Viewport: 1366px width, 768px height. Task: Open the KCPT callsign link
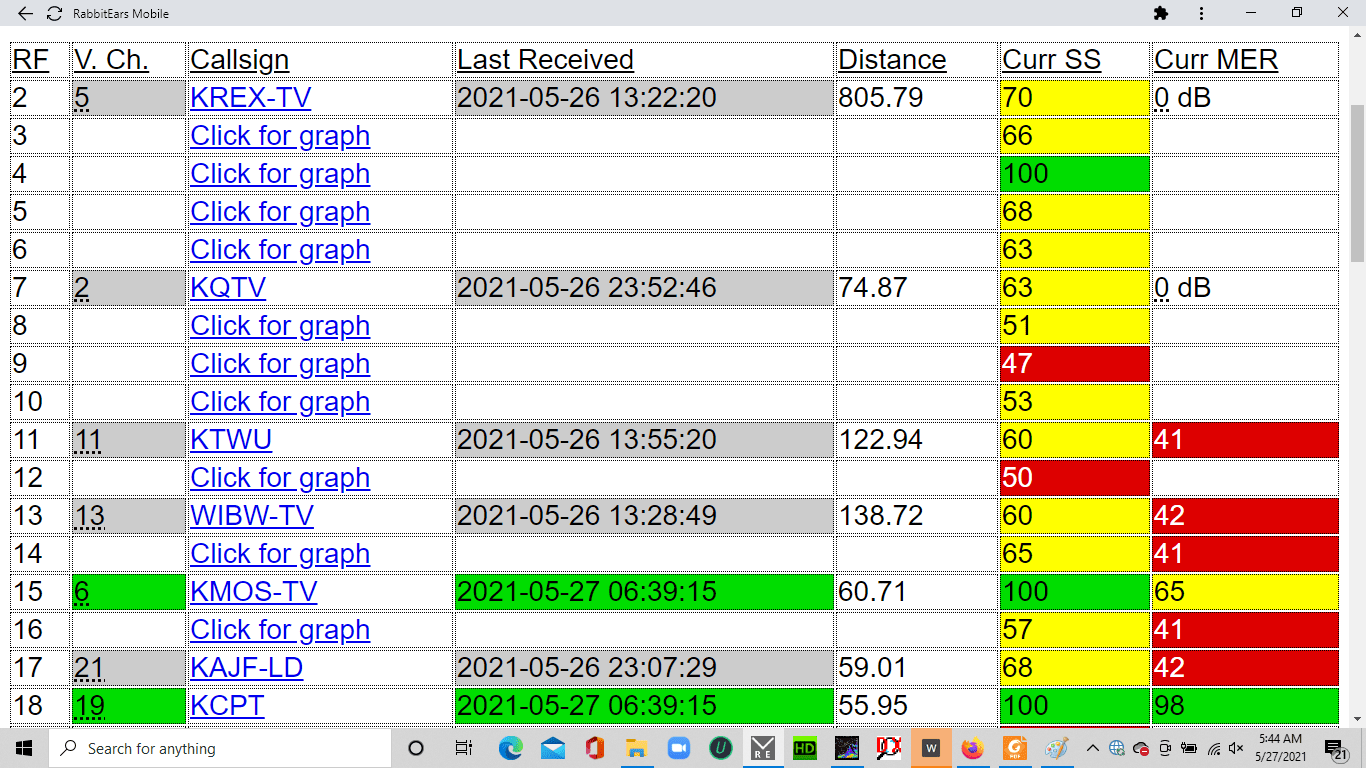227,705
